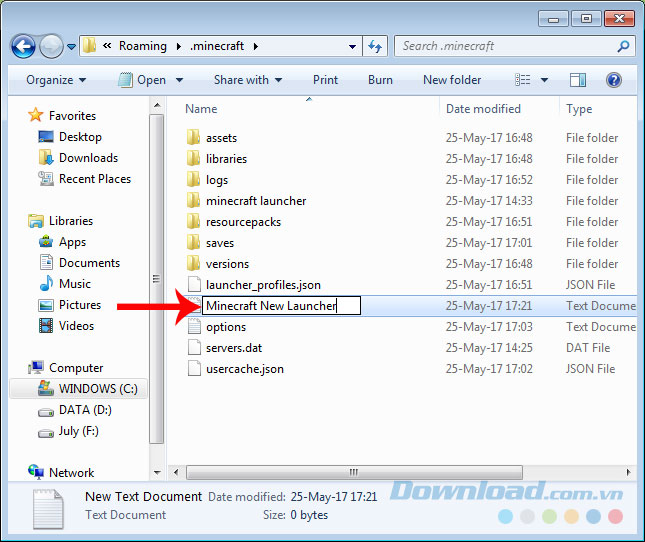The image size is (645, 542).
Task: Open the view options dropdown arrow
Action: point(544,80)
